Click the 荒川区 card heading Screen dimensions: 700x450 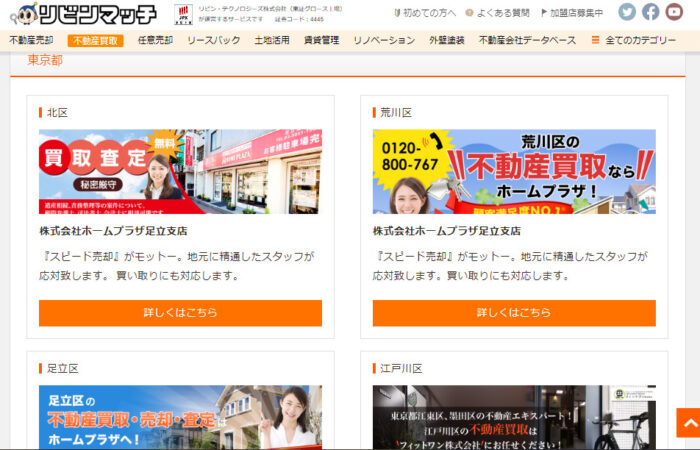click(396, 112)
